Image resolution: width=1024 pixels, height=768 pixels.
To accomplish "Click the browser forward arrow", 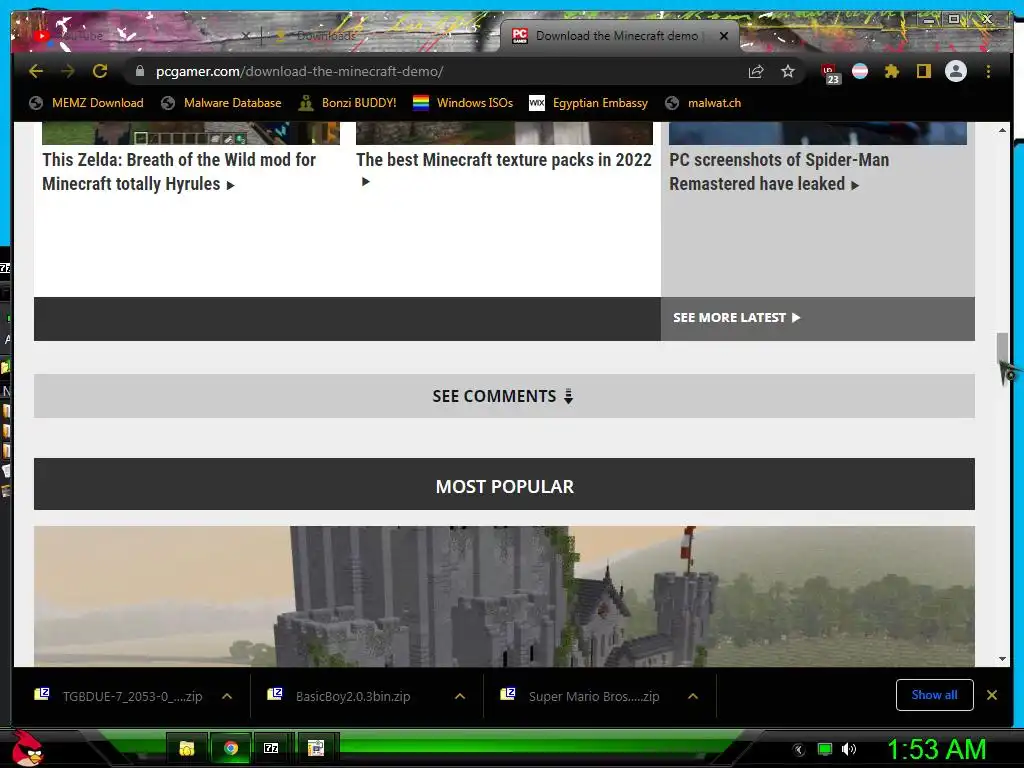I will coord(67,71).
